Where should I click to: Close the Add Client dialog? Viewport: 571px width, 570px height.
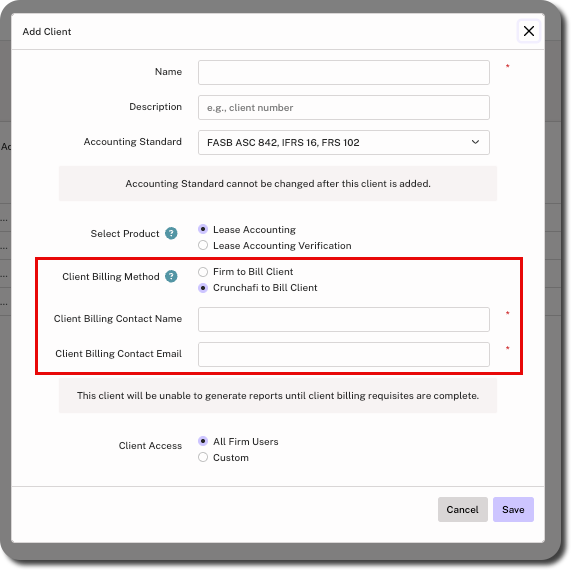click(529, 31)
